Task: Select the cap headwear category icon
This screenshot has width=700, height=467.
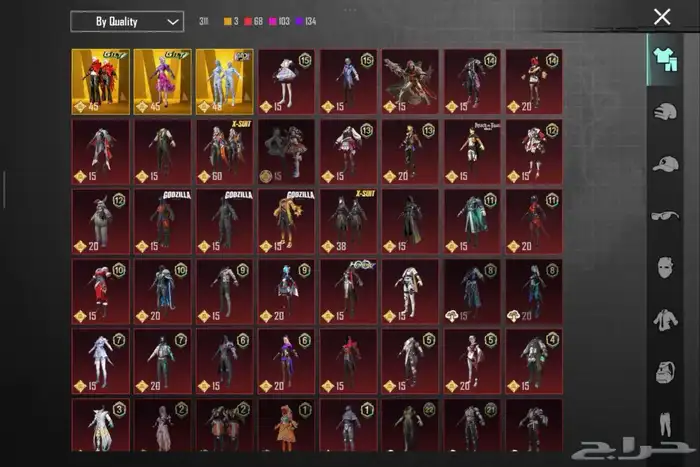Action: tap(665, 163)
